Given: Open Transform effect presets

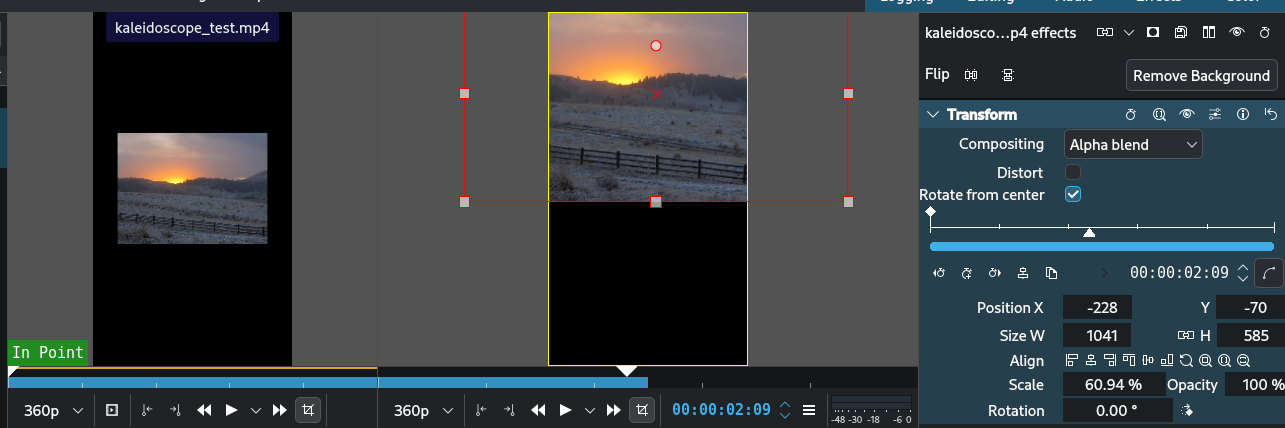Looking at the screenshot, I should pos(1215,115).
